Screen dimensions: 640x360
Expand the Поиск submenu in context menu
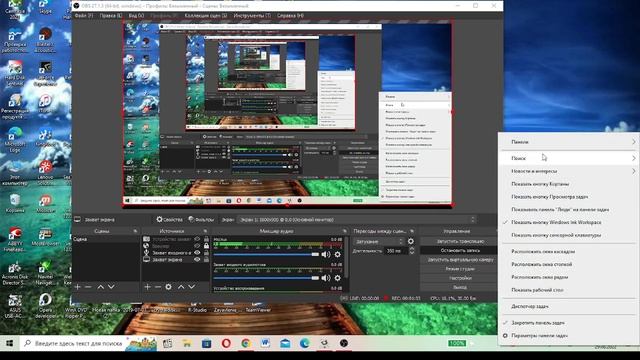pyautogui.click(x=568, y=158)
